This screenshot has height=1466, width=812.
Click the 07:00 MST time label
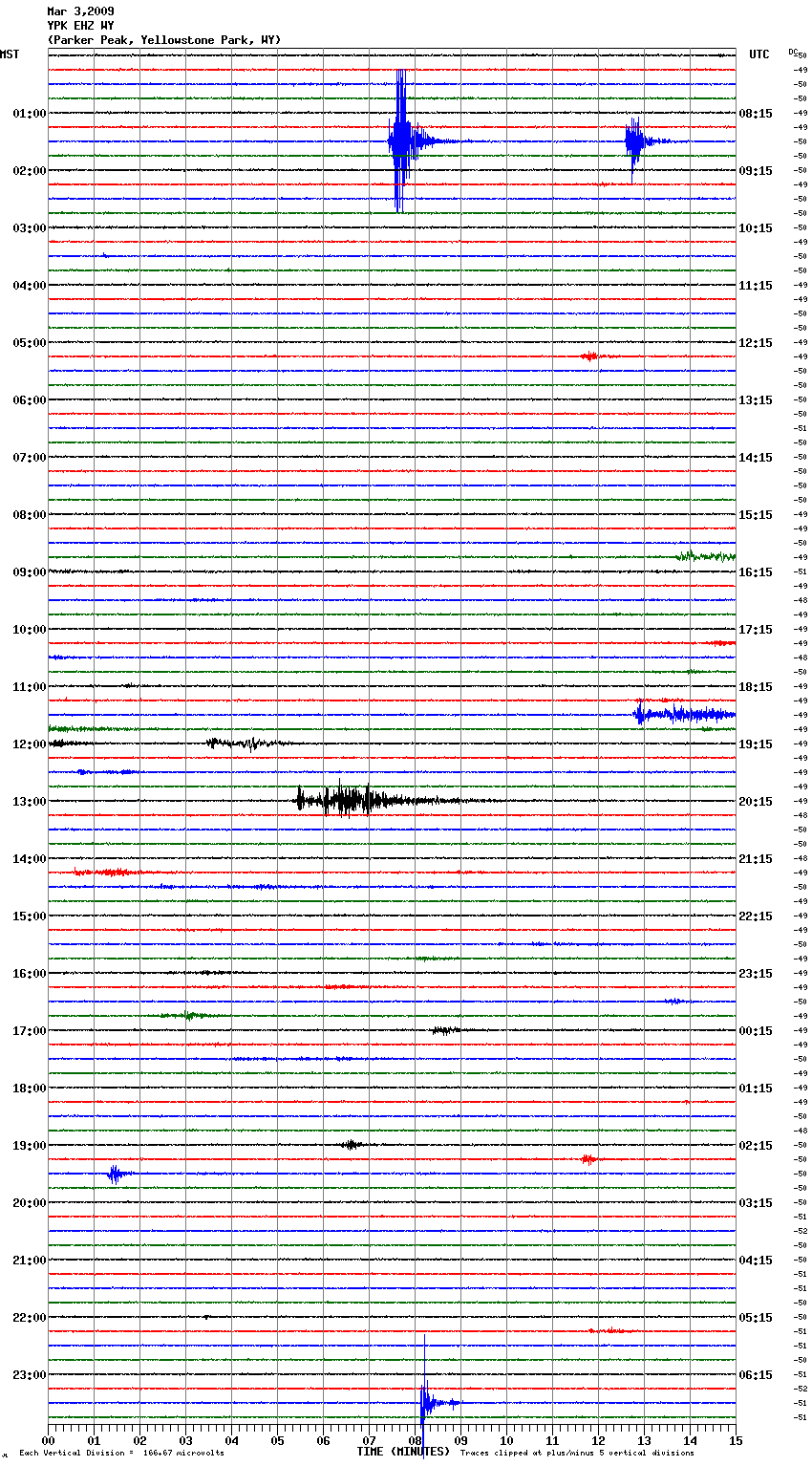pyautogui.click(x=30, y=458)
